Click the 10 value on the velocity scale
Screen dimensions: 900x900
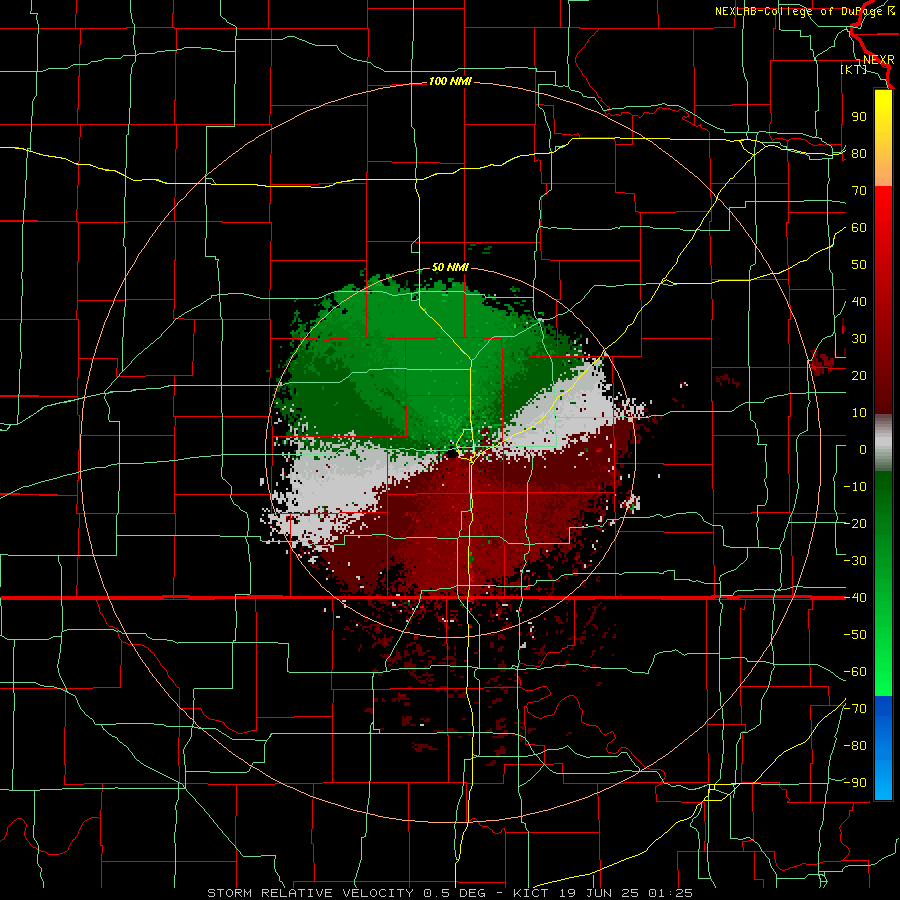[859, 413]
